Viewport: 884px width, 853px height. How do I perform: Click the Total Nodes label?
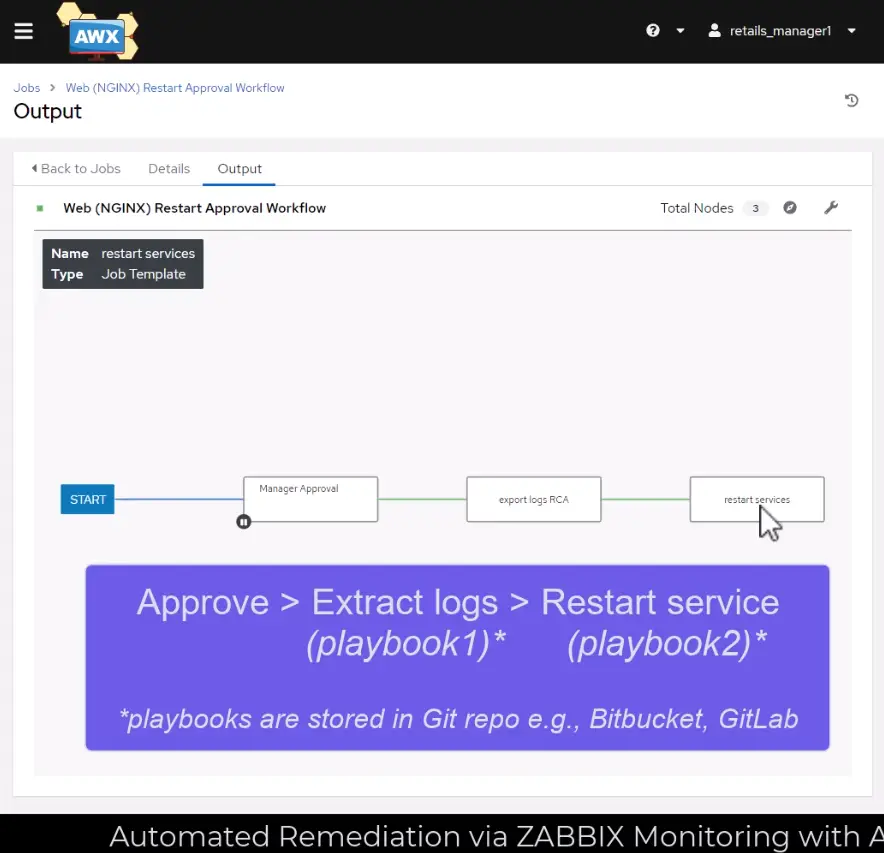click(696, 208)
